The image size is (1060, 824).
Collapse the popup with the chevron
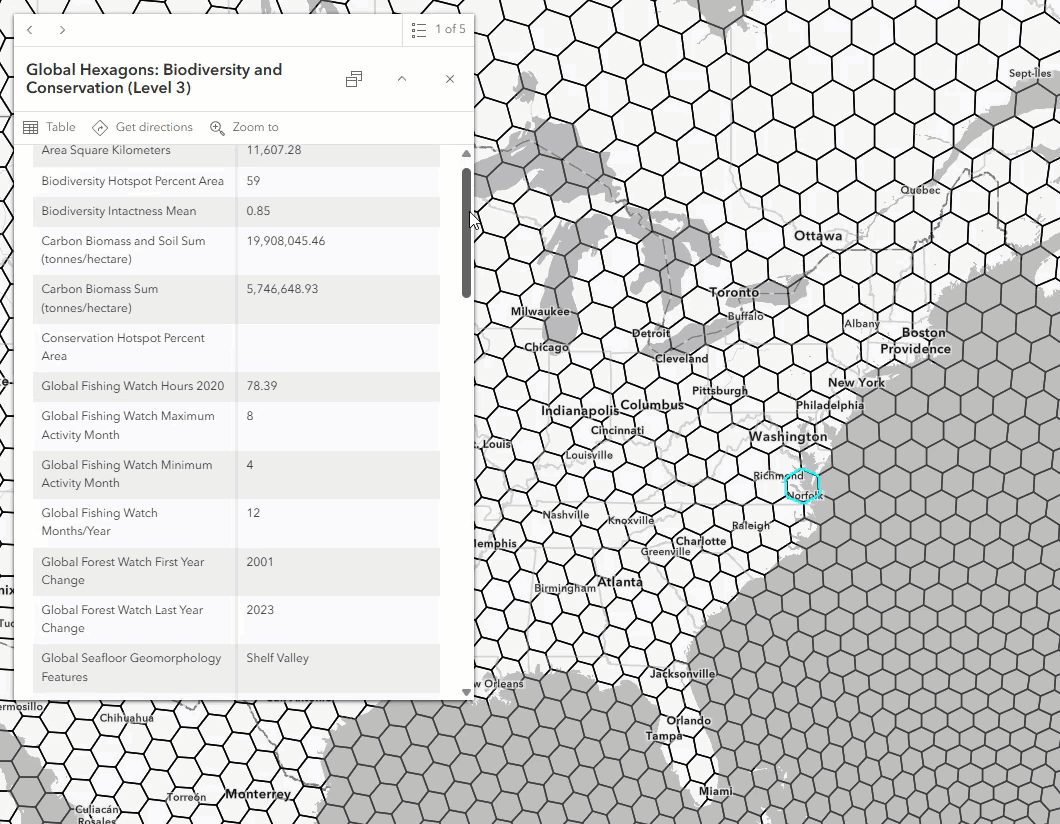(401, 79)
